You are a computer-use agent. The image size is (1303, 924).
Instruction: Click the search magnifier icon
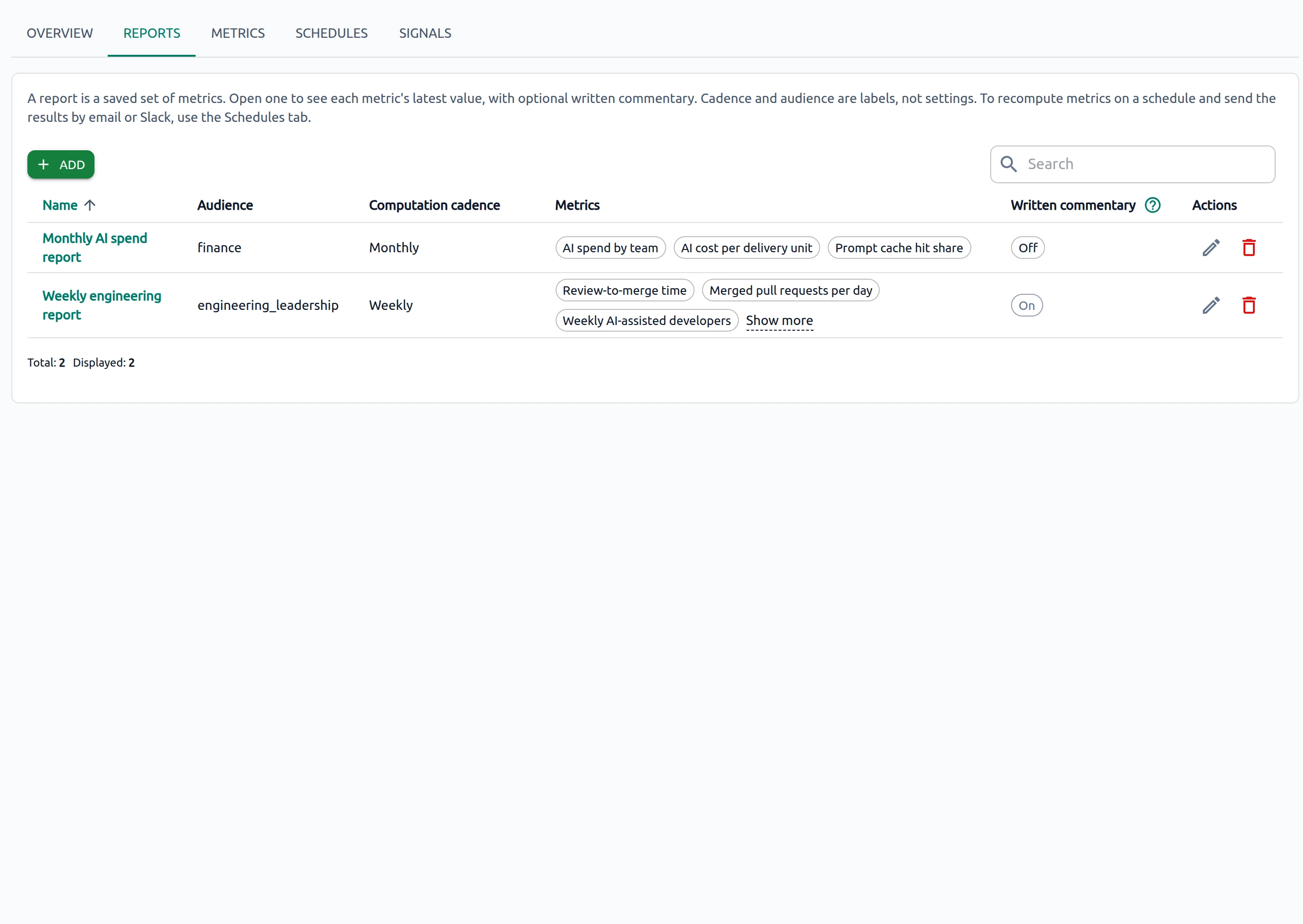click(1009, 164)
